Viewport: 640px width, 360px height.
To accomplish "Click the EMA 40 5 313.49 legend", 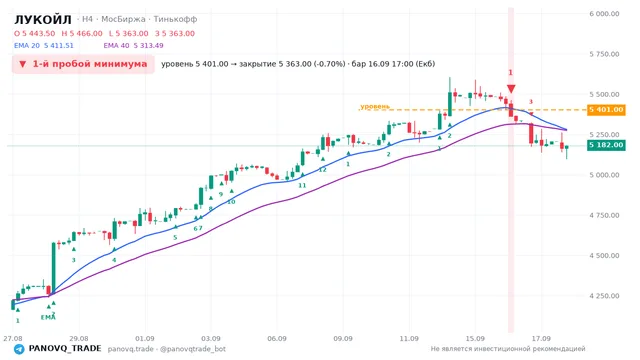I will 133,46.
